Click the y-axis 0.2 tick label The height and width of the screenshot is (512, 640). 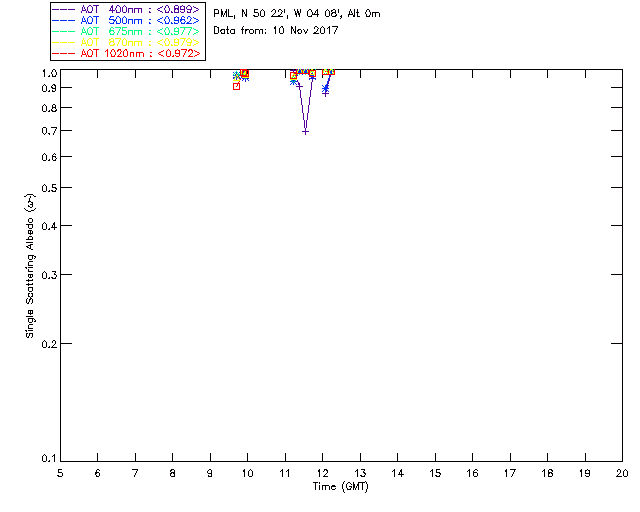49,344
